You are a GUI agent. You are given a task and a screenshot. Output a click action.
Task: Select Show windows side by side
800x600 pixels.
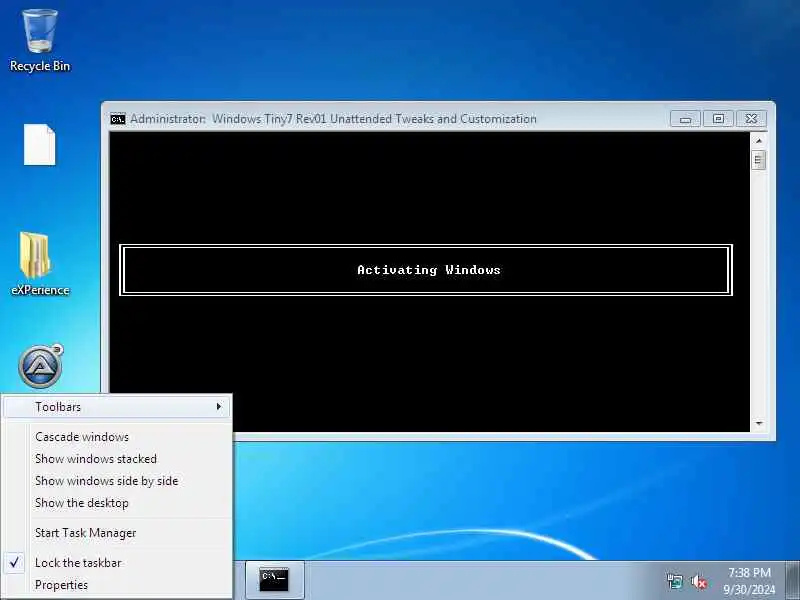coord(117,481)
